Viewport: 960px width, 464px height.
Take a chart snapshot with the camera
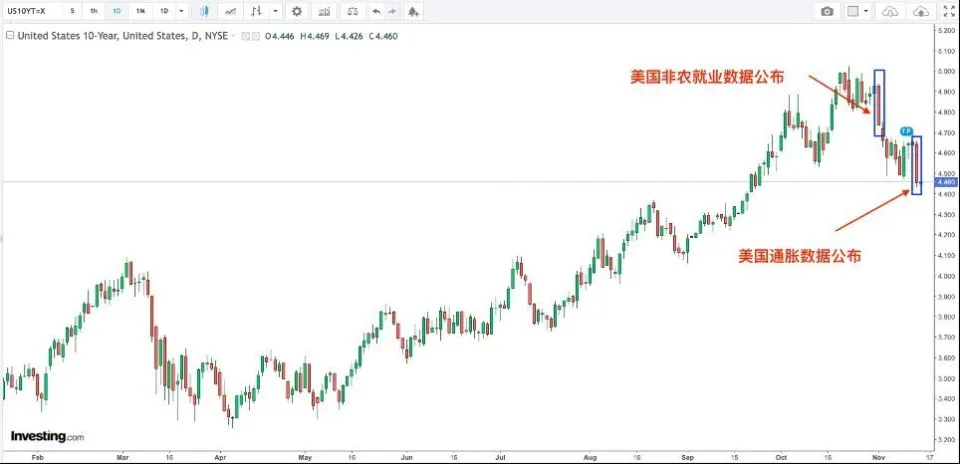[x=827, y=11]
